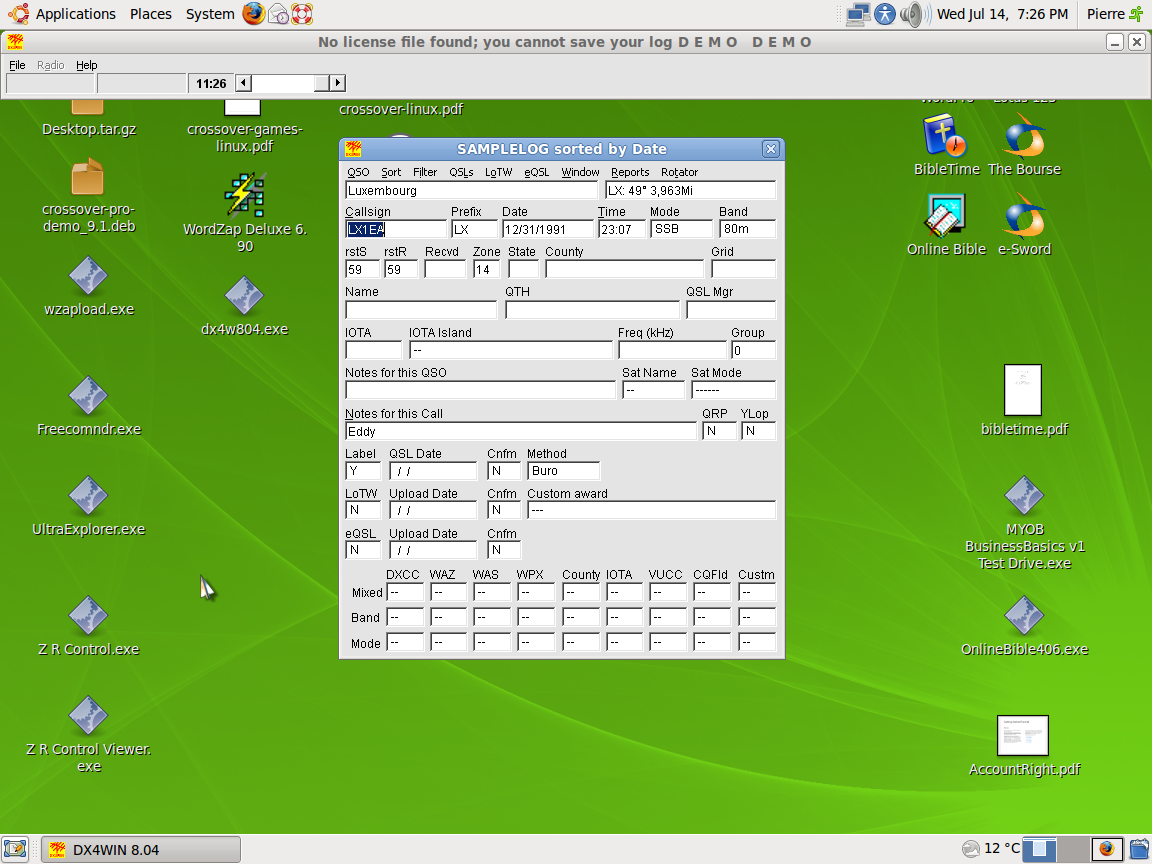Click the Online Bible desktop icon

pos(945,218)
